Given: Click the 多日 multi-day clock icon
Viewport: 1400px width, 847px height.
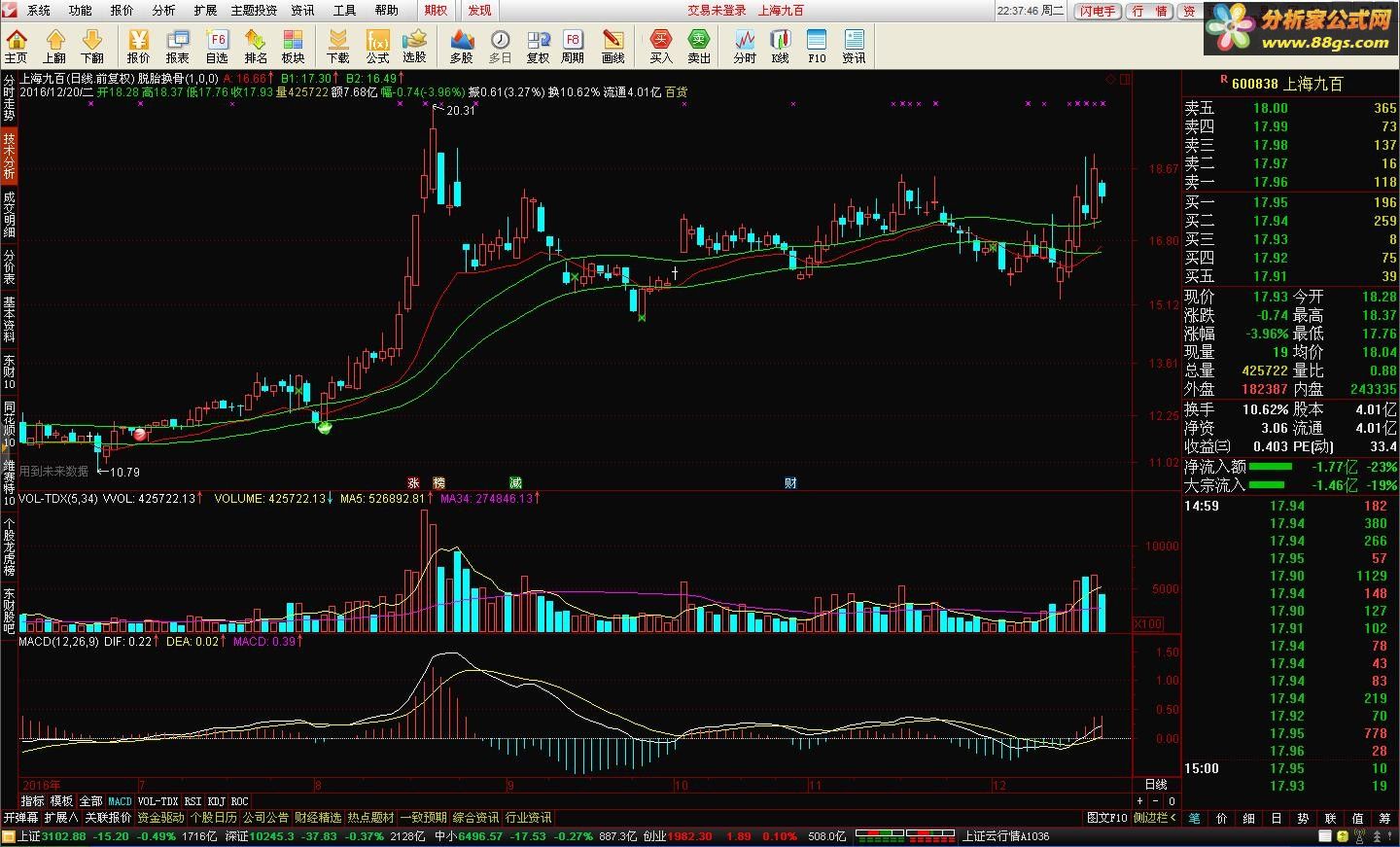Looking at the screenshot, I should 500,46.
